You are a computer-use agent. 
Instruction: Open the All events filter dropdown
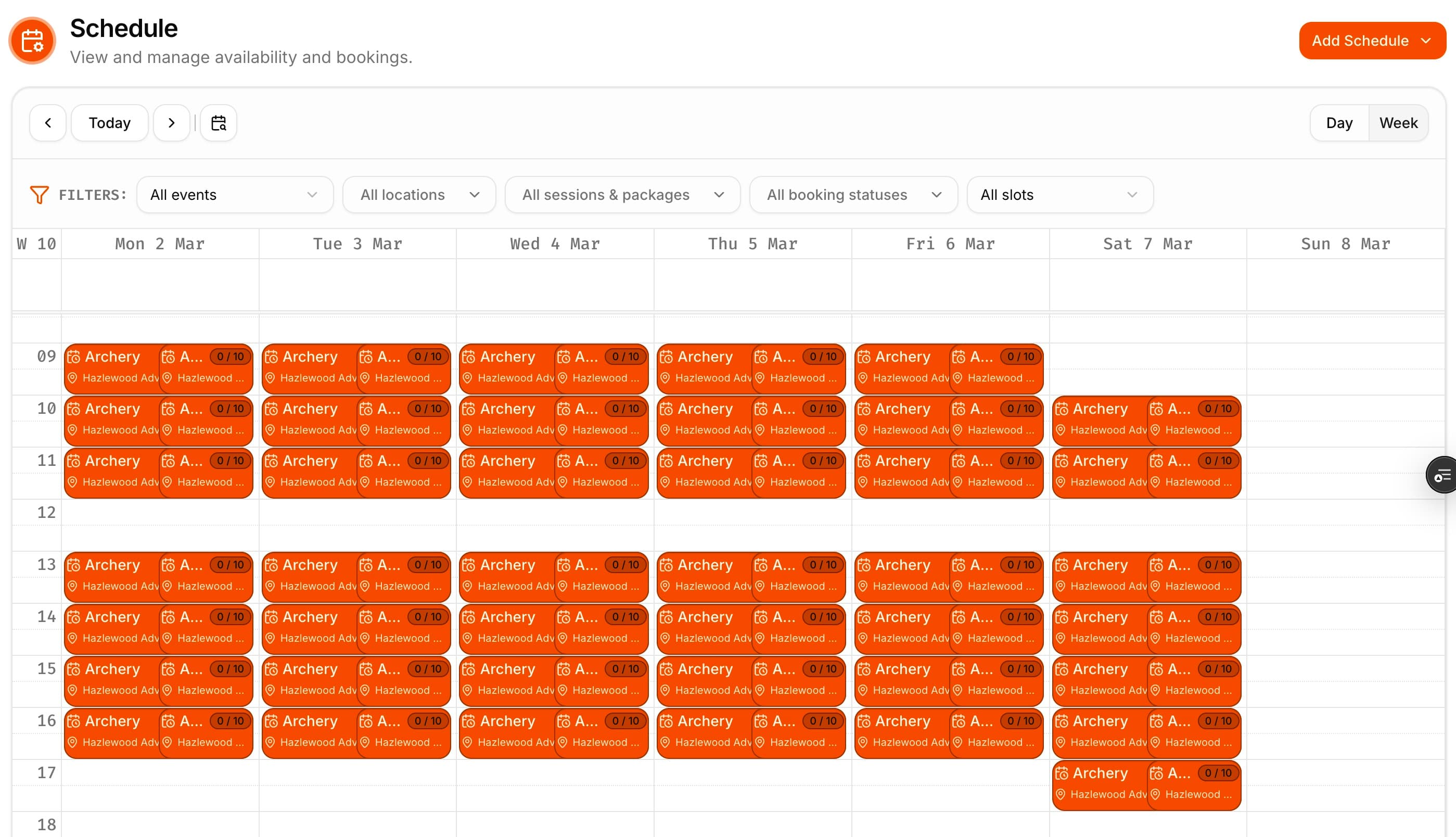(x=235, y=194)
